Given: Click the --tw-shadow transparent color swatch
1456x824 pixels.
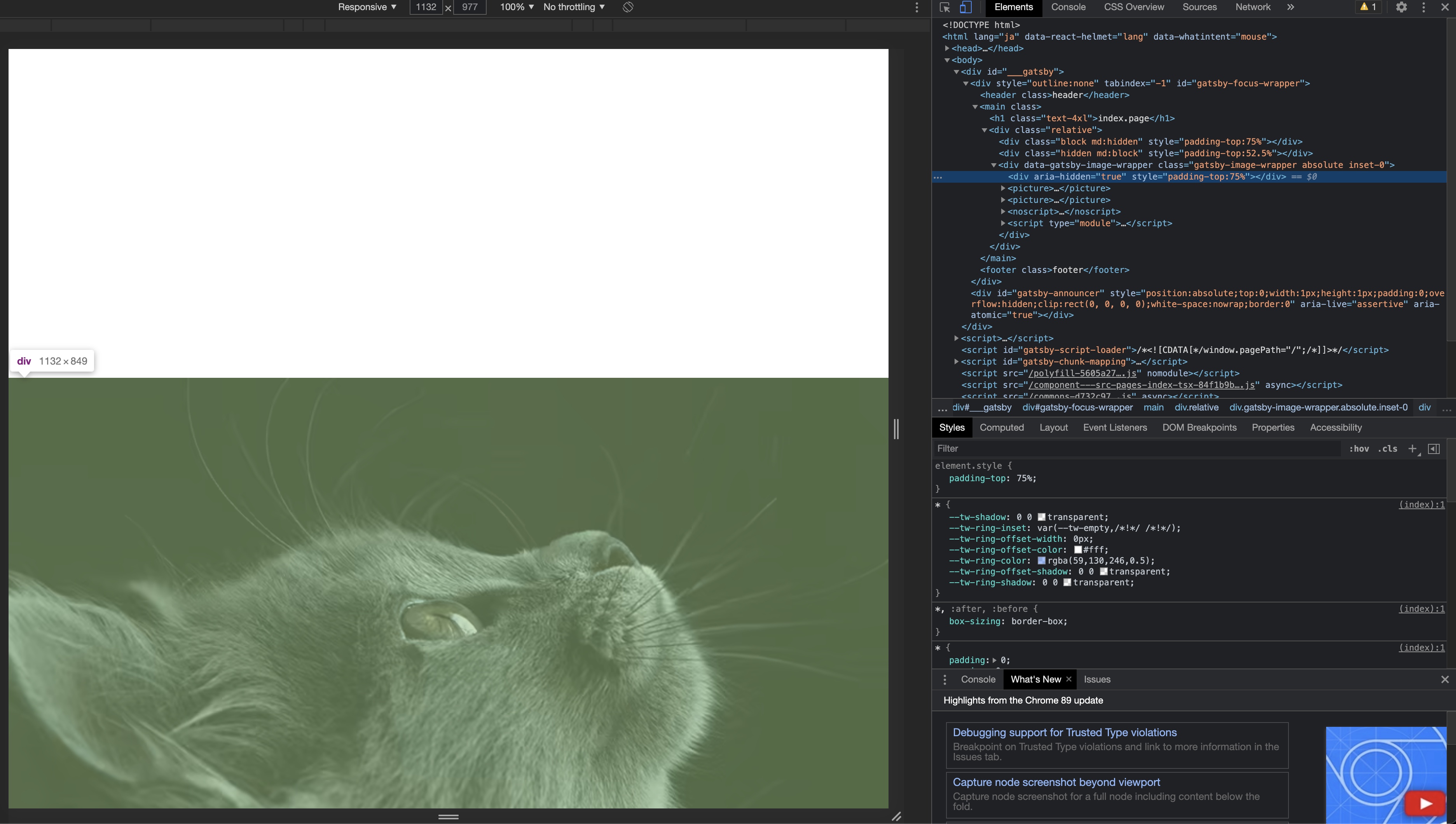Looking at the screenshot, I should pos(1041,517).
